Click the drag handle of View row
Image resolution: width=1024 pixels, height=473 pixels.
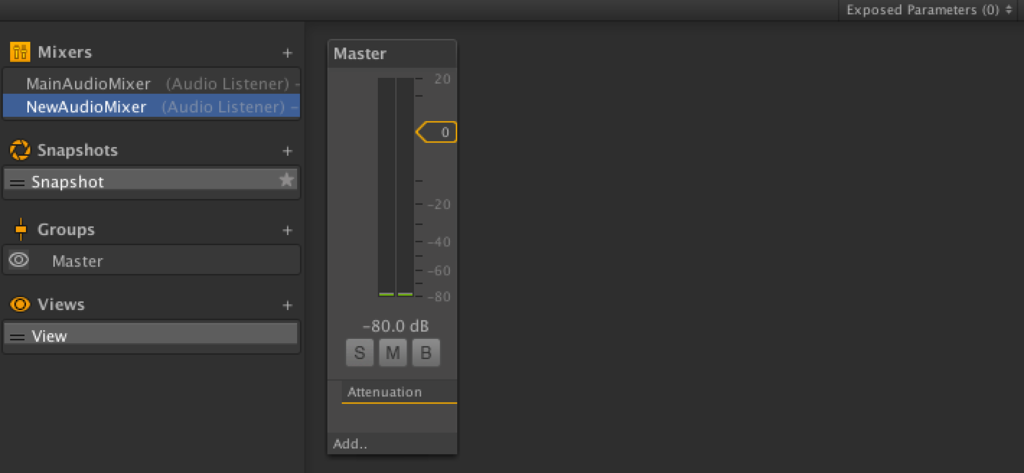tap(18, 337)
